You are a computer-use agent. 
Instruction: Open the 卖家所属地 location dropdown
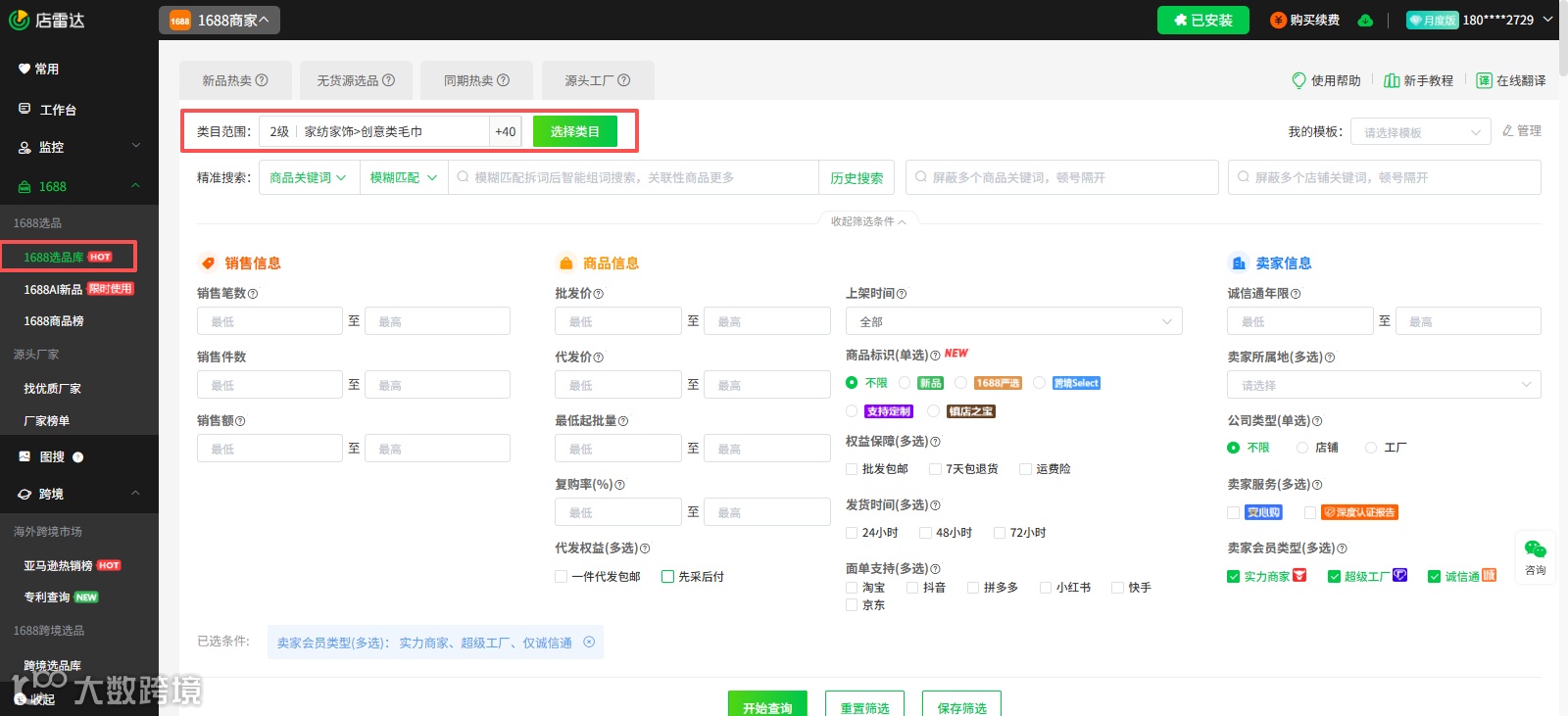1384,385
